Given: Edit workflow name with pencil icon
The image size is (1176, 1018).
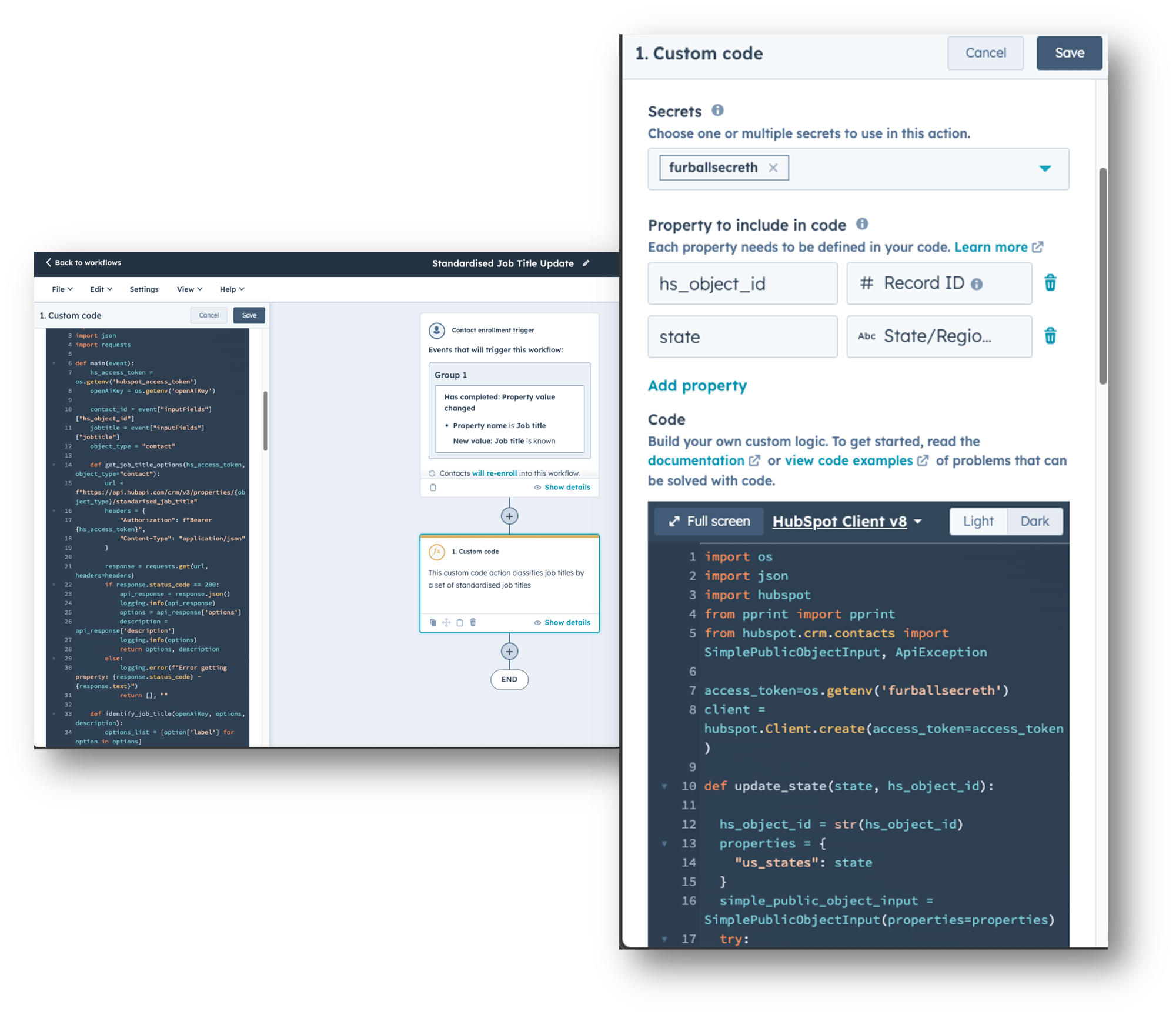Looking at the screenshot, I should (586, 263).
